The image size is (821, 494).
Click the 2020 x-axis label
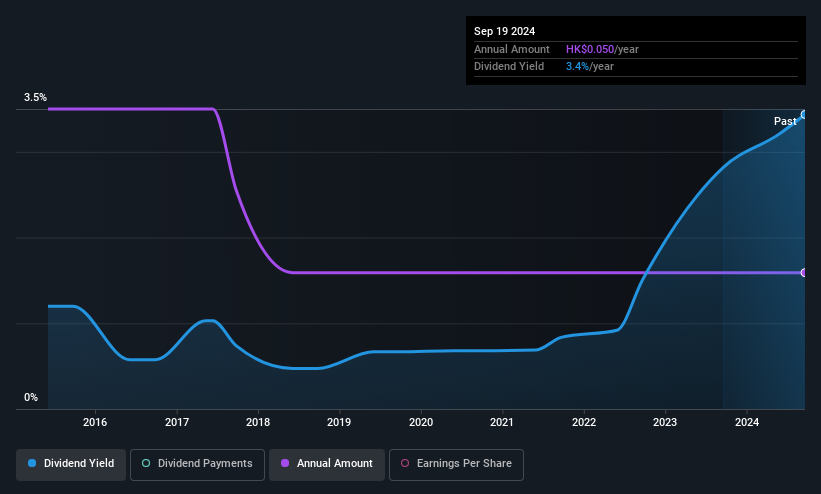click(421, 422)
